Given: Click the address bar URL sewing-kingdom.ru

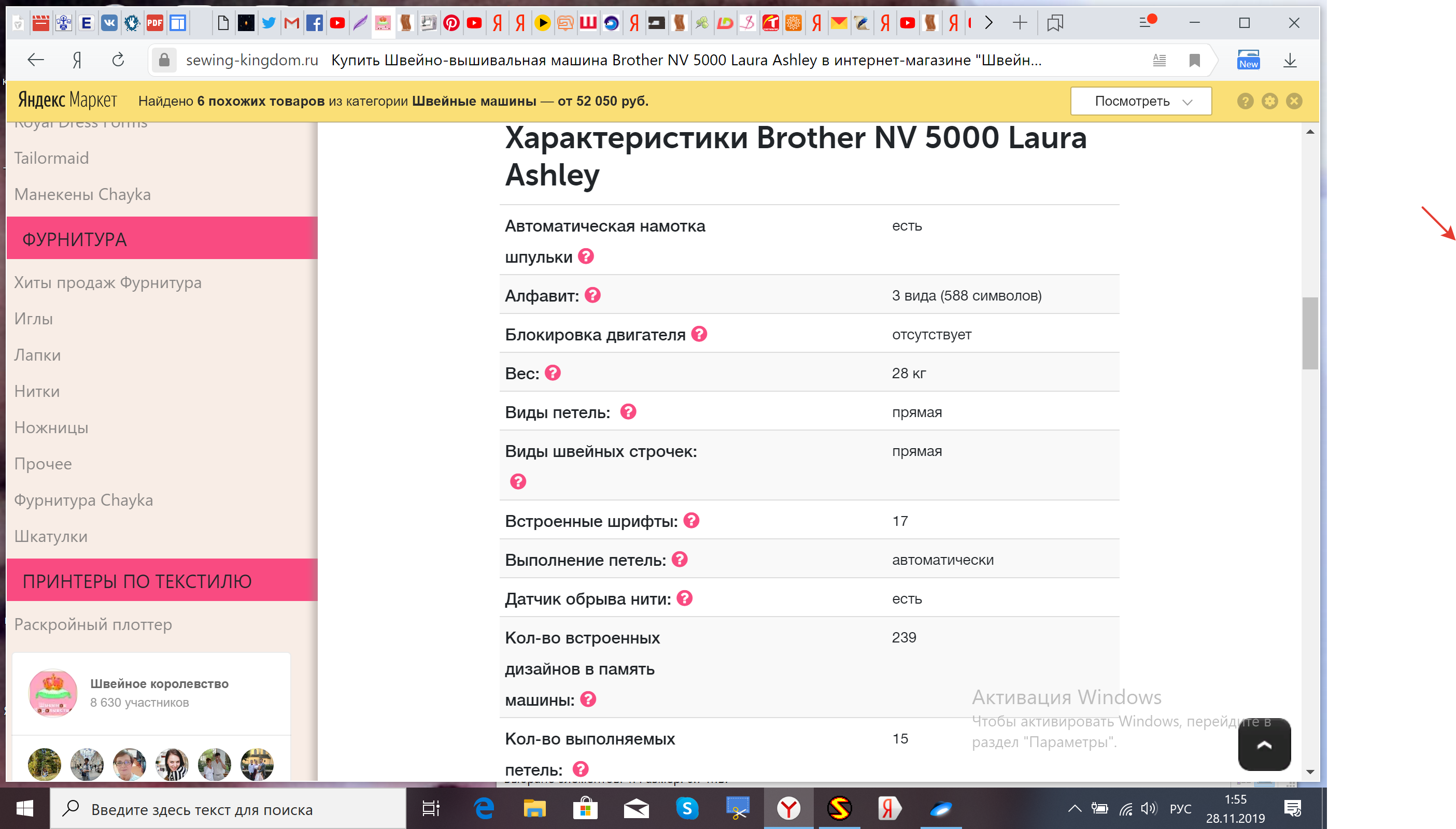Looking at the screenshot, I should [252, 60].
